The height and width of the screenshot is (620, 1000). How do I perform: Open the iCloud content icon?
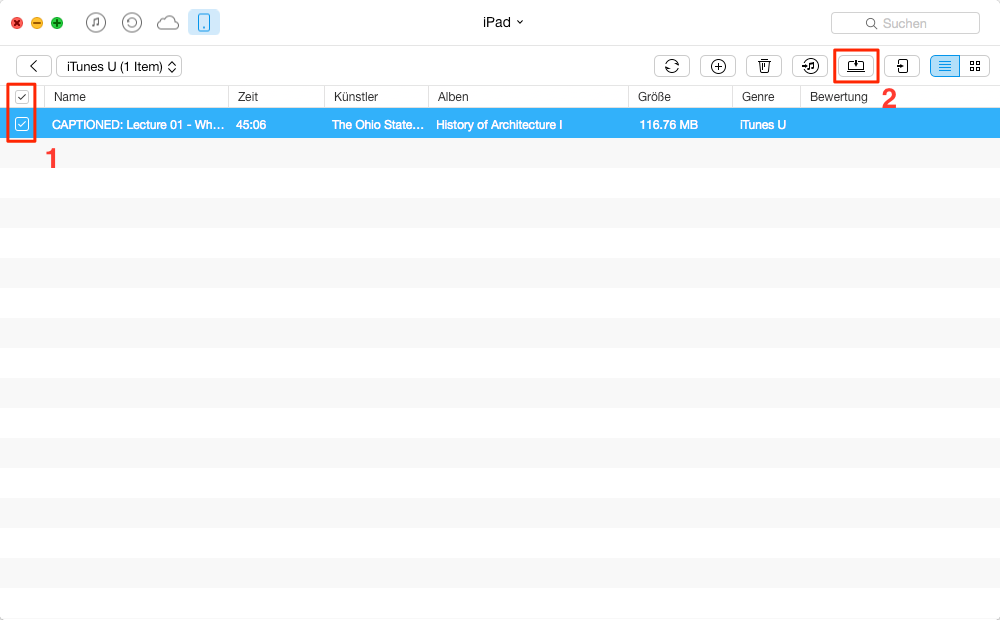click(x=168, y=23)
